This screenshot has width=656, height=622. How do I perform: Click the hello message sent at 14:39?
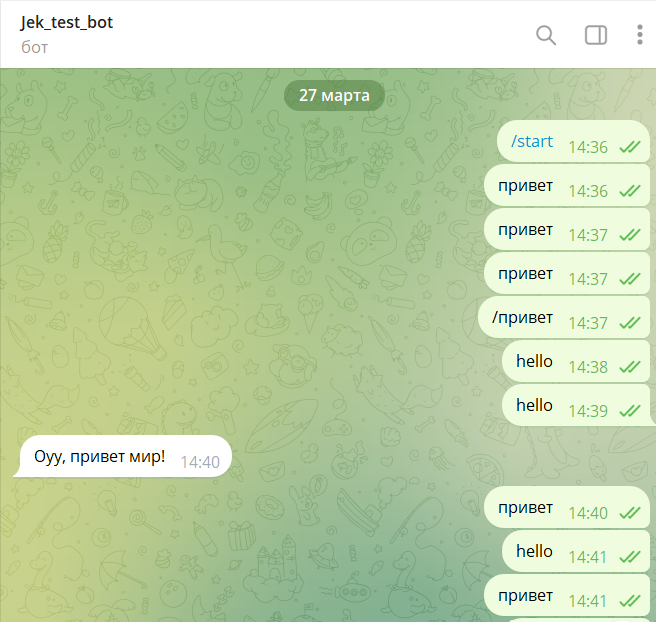click(576, 405)
